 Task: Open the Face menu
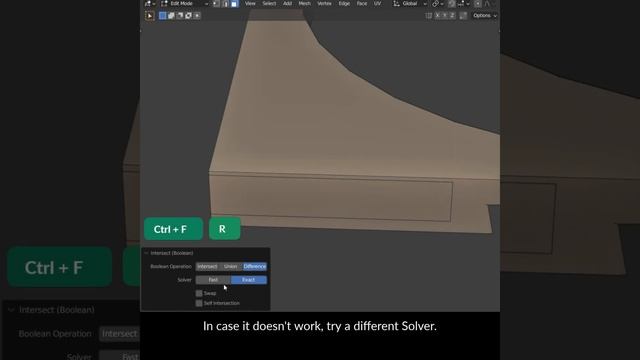point(362,4)
